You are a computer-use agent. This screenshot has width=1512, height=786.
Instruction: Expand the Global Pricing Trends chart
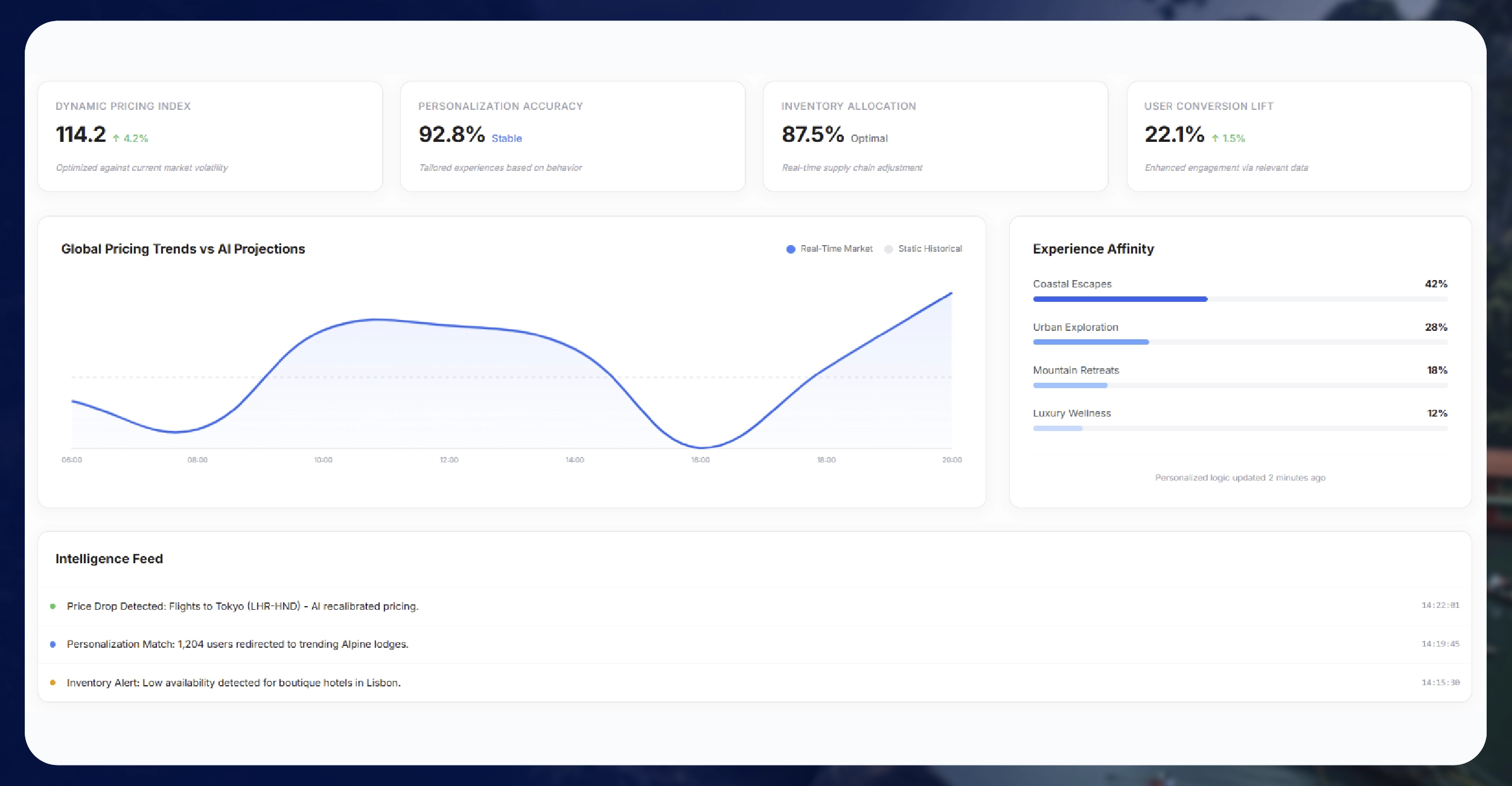182,249
